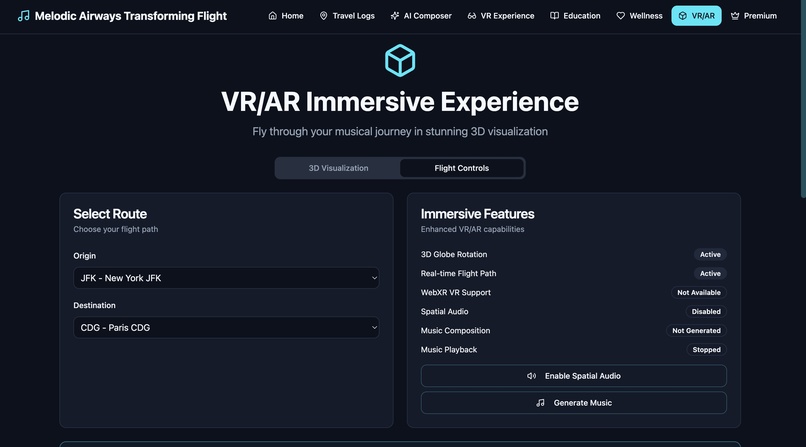Open the Travel Logs page
The image size is (806, 447).
coord(347,16)
